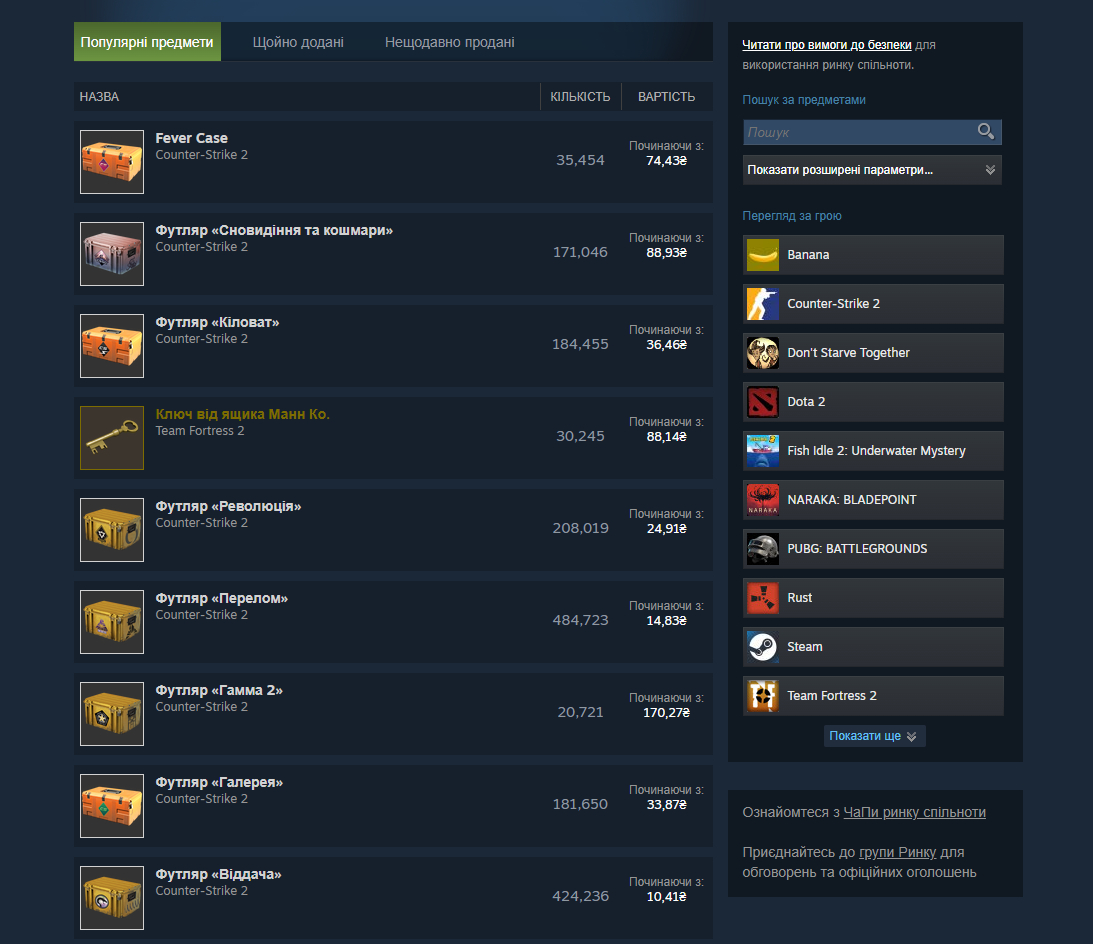Click the PUBG: BATTLEGROUNDS helmet icon
Viewport: 1093px width, 944px height.
(763, 549)
